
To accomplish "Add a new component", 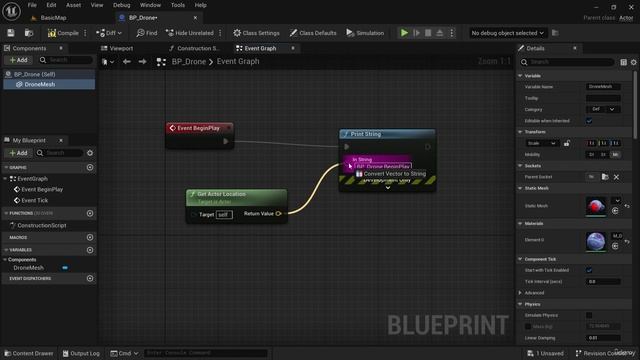I will click(18, 60).
